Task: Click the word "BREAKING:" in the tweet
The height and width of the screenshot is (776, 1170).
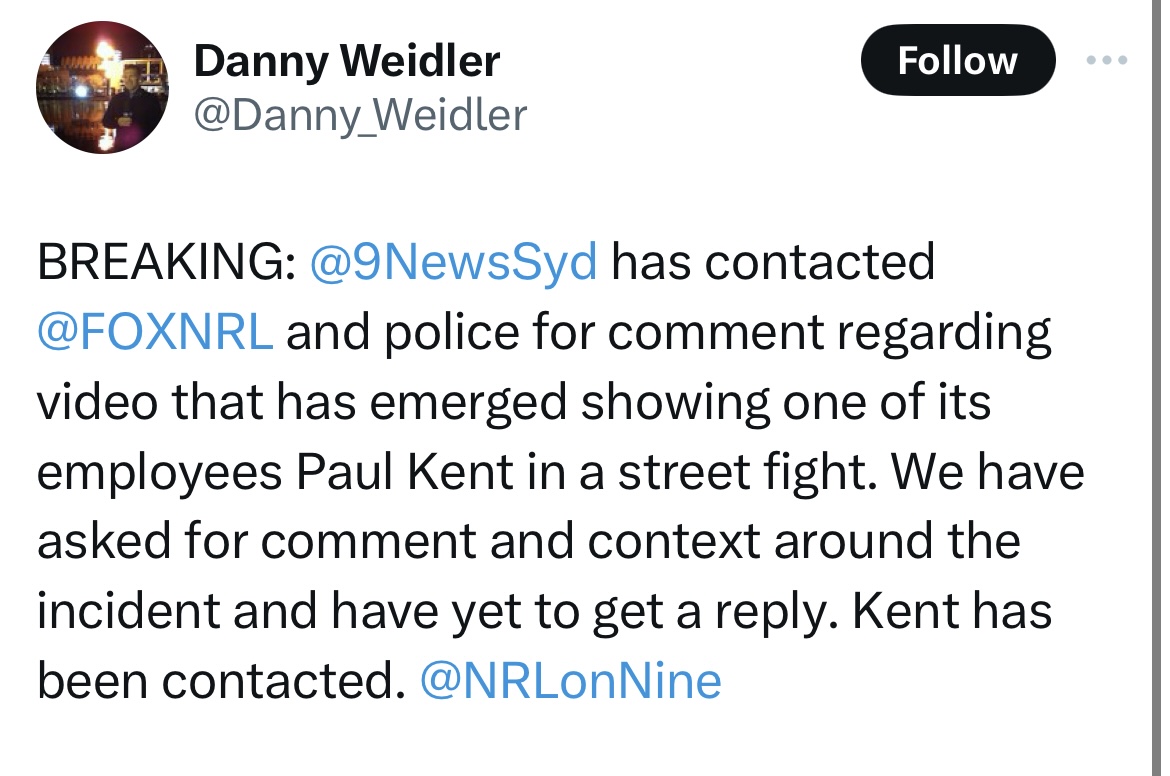Action: 165,263
